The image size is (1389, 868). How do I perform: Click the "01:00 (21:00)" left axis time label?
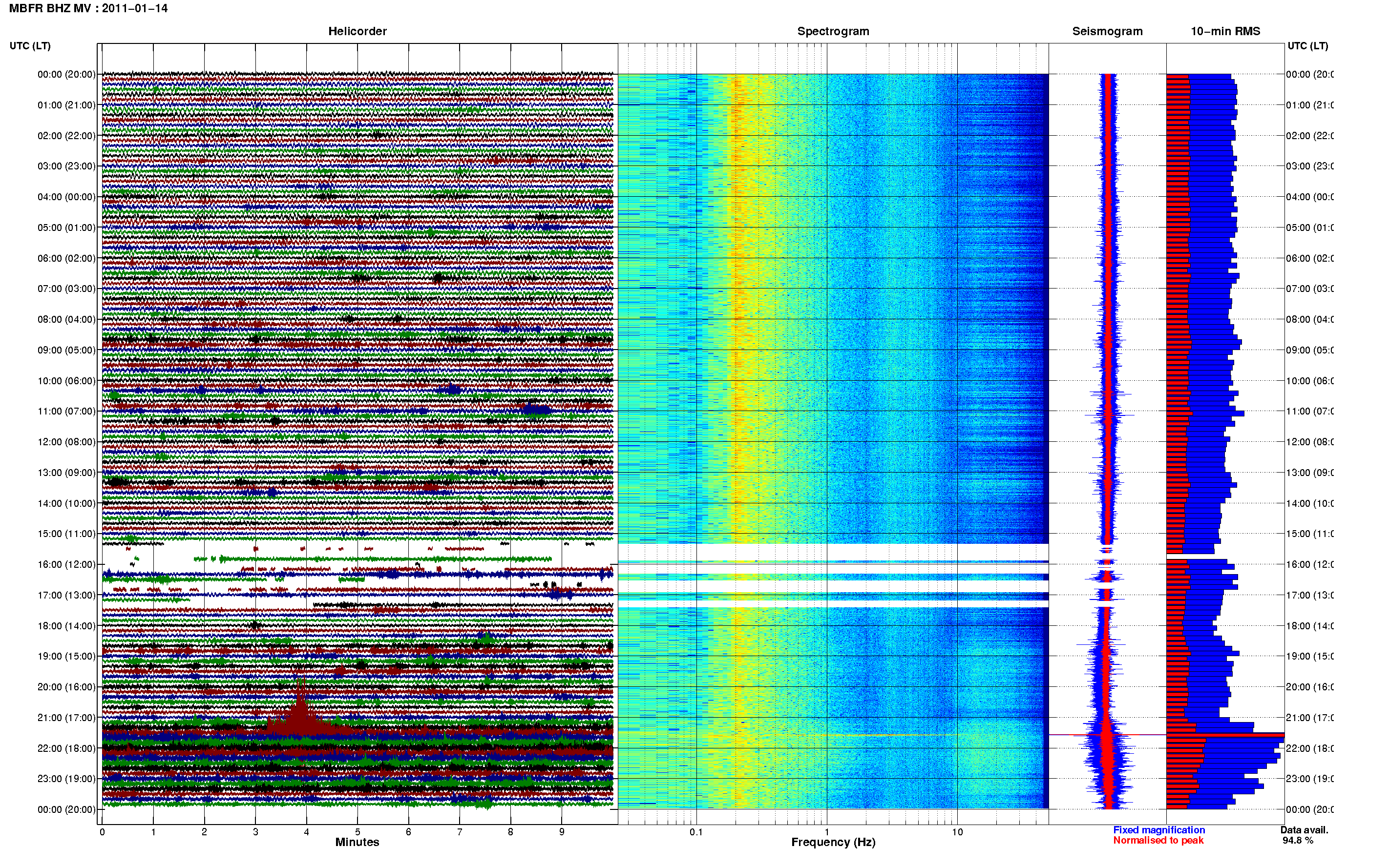66,105
